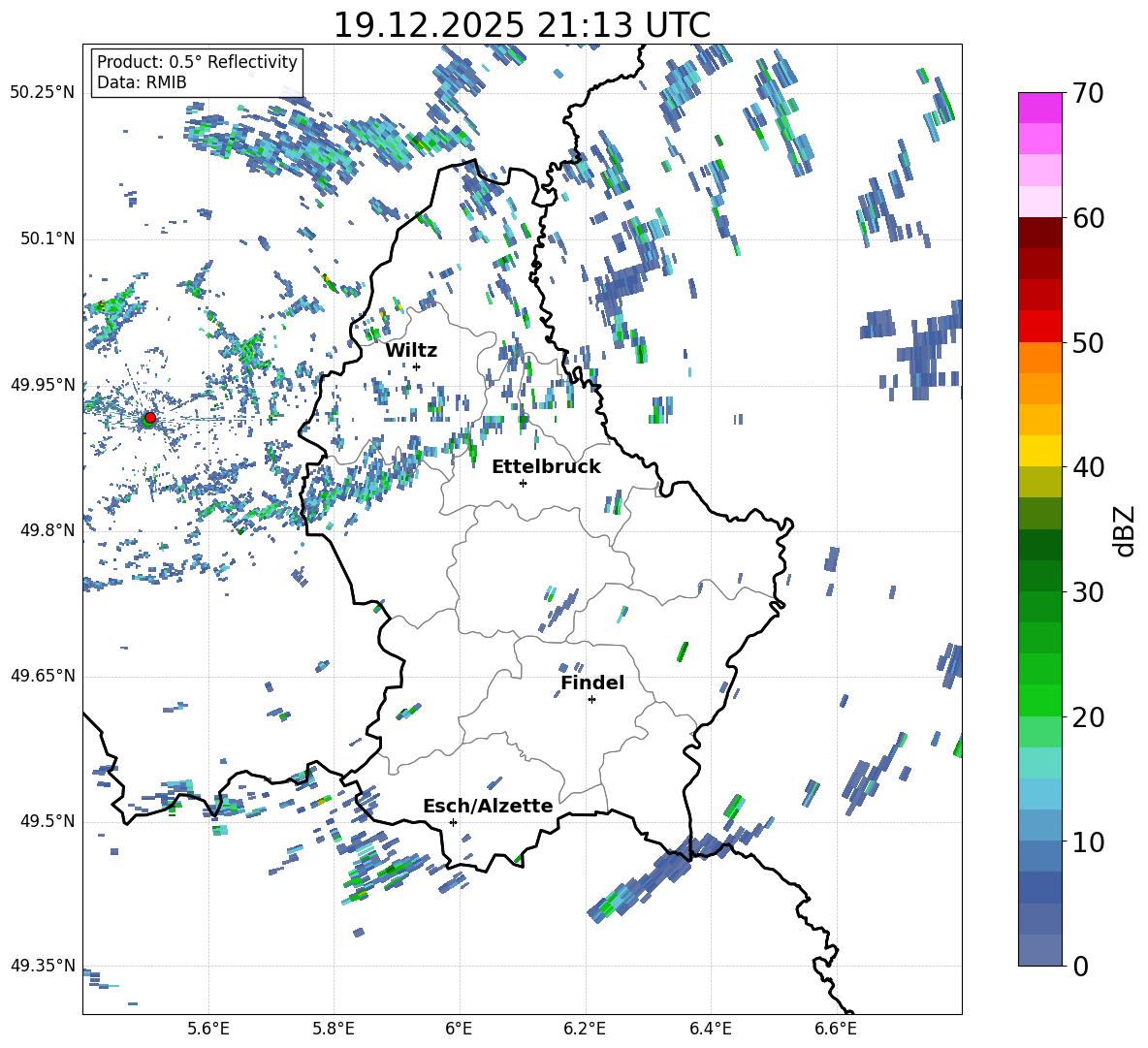Click the Esch/Alzette station cross marker
The height and width of the screenshot is (1048, 1148).
pyautogui.click(x=453, y=822)
